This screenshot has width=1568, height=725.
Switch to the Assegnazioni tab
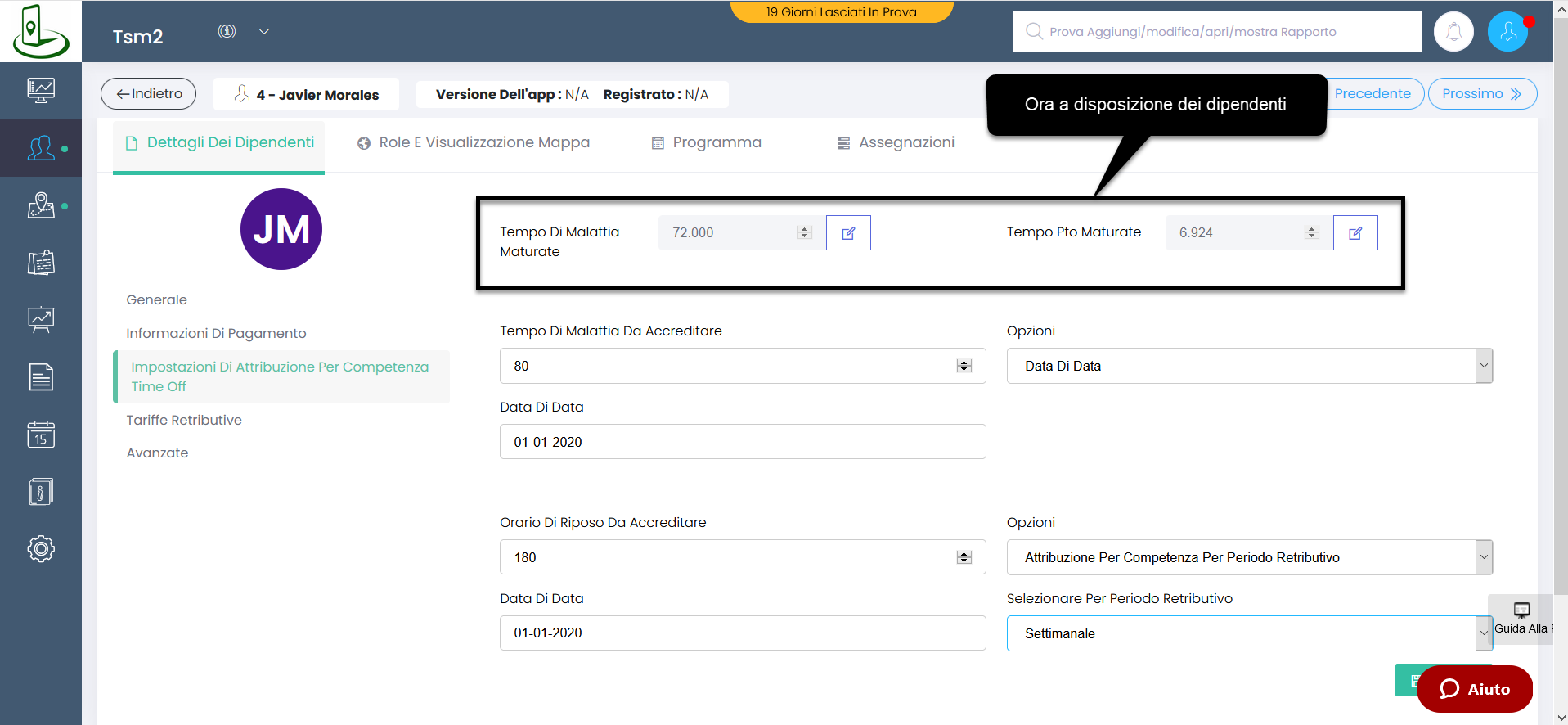point(896,143)
